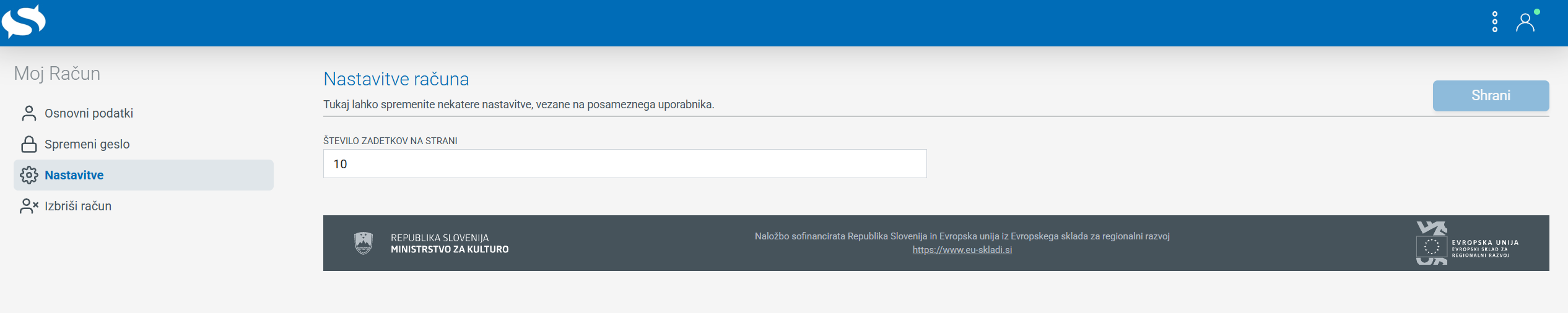Choose Izbriši račun from the sidebar
The image size is (1568, 313).
78,206
